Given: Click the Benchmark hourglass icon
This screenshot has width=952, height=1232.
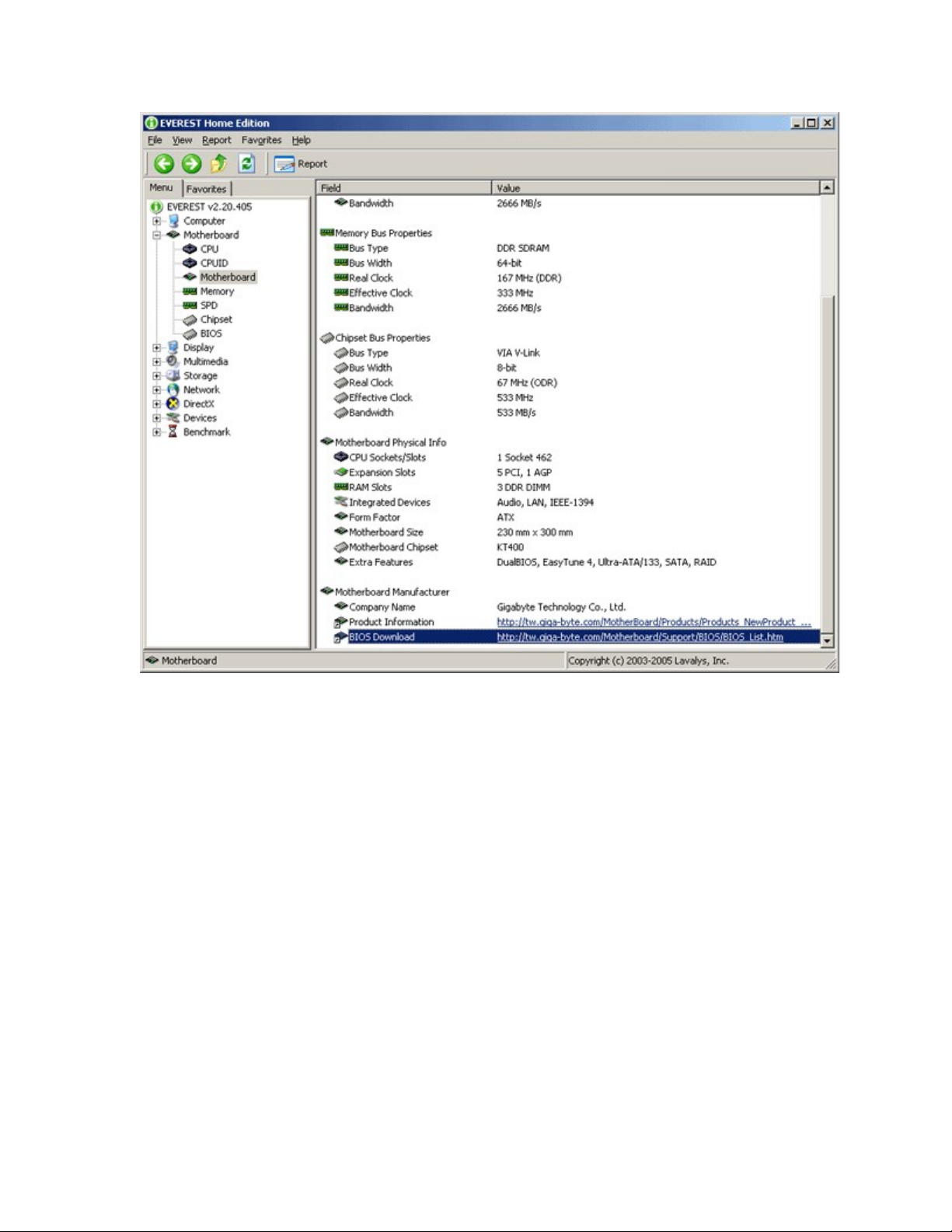Looking at the screenshot, I should point(173,432).
